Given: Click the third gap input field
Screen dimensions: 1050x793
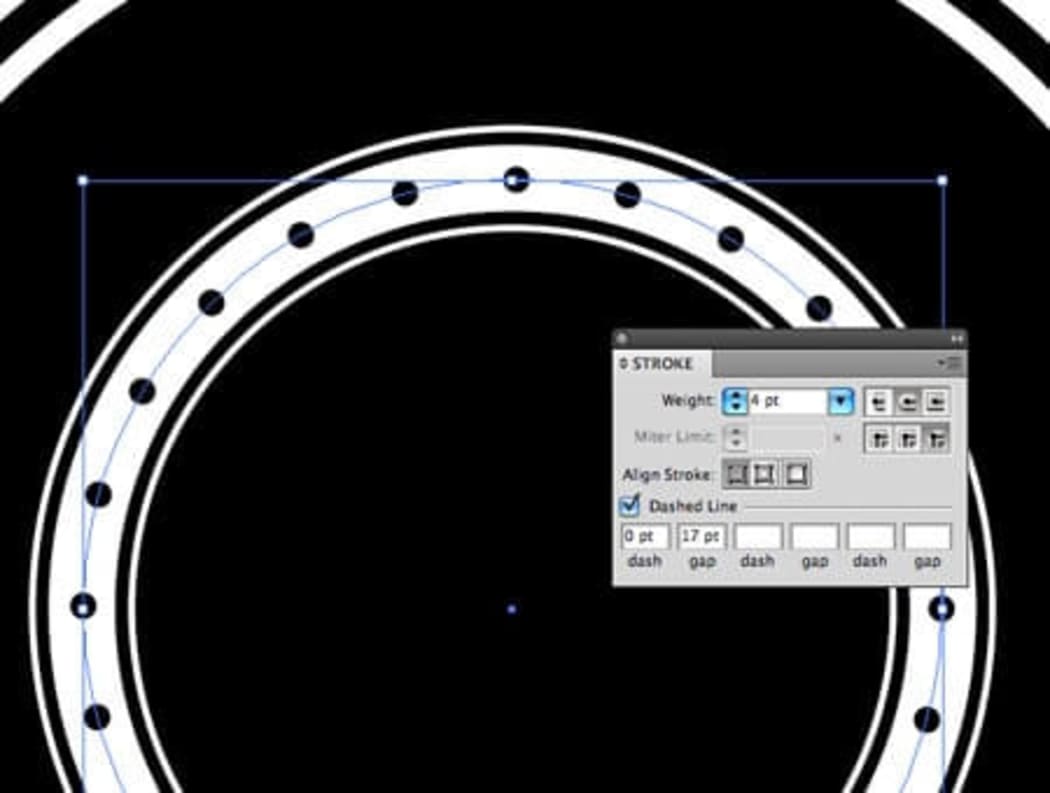Looking at the screenshot, I should (927, 536).
